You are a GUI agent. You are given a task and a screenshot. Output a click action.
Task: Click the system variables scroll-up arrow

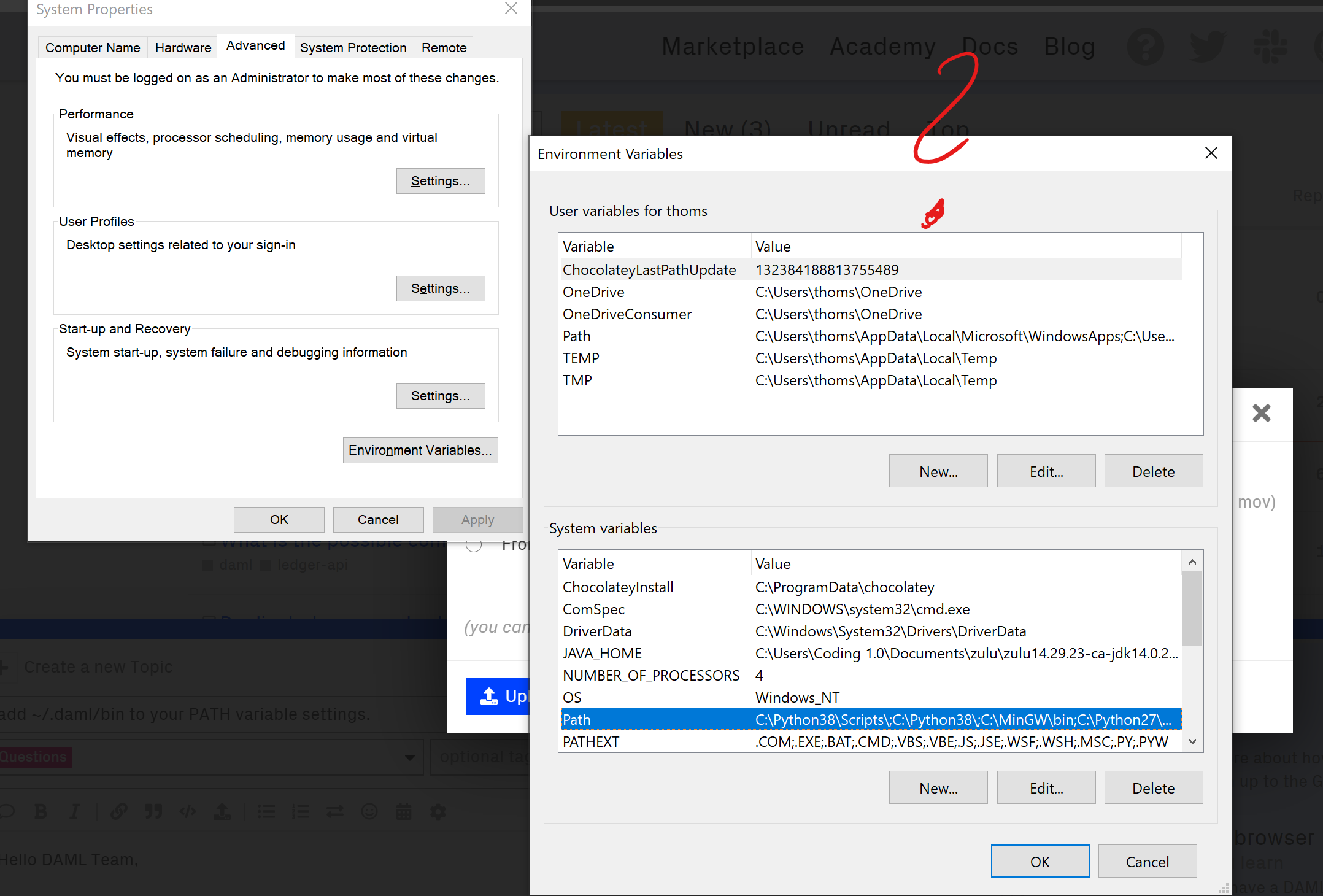tap(1192, 562)
